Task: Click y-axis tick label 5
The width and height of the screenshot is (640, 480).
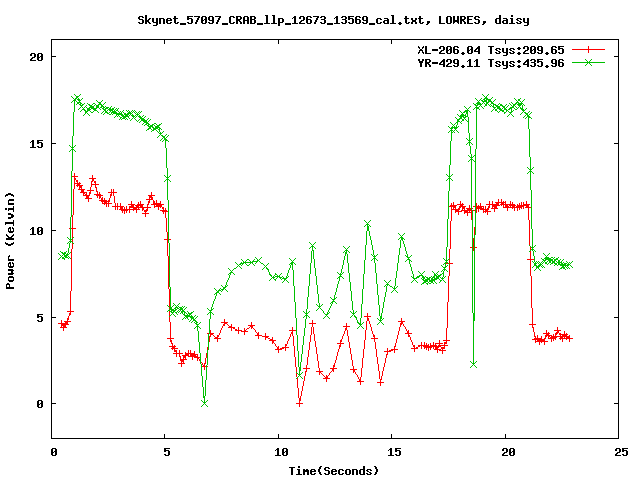Action: click(40, 318)
